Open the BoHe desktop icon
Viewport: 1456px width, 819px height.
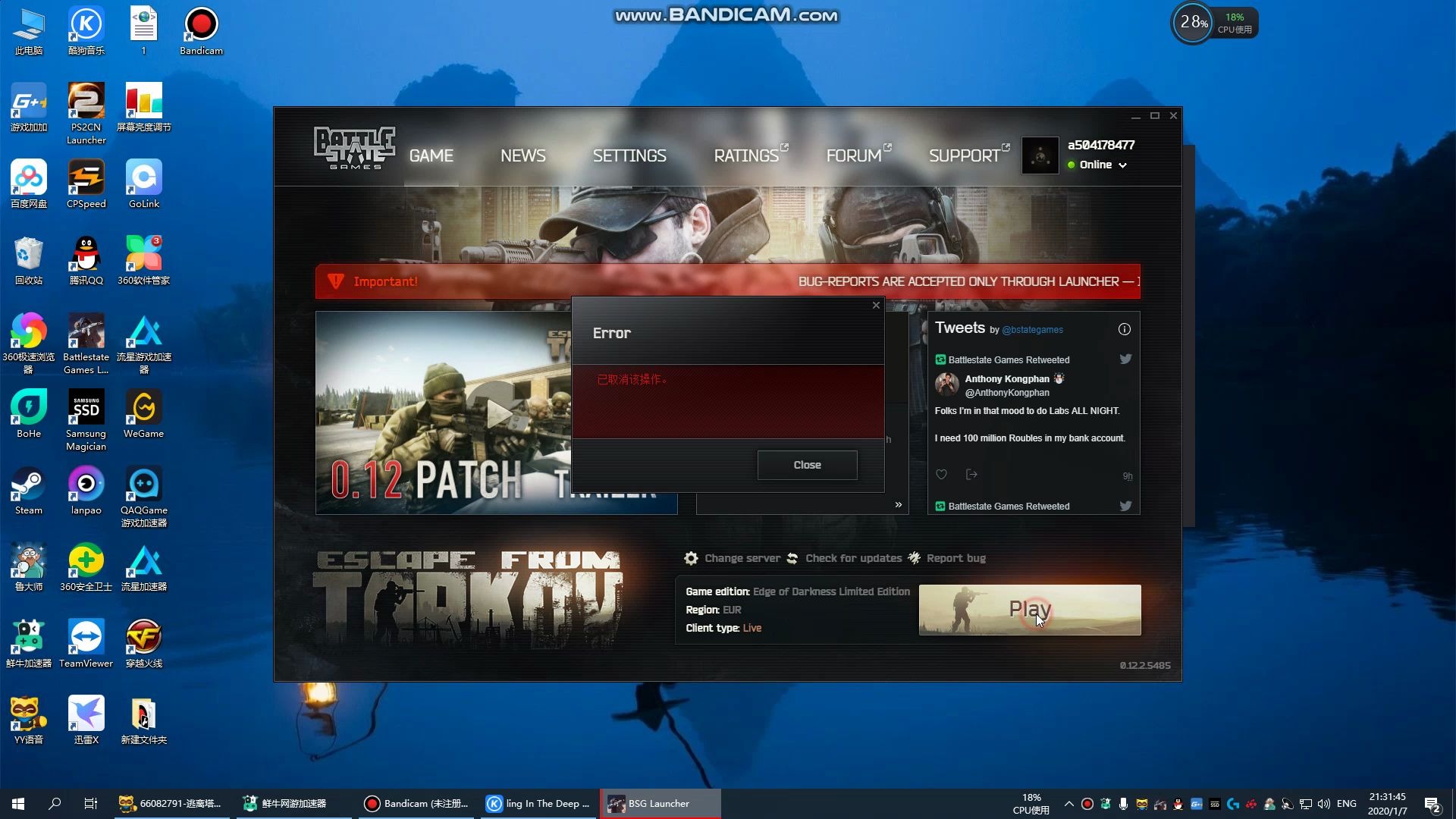29,415
